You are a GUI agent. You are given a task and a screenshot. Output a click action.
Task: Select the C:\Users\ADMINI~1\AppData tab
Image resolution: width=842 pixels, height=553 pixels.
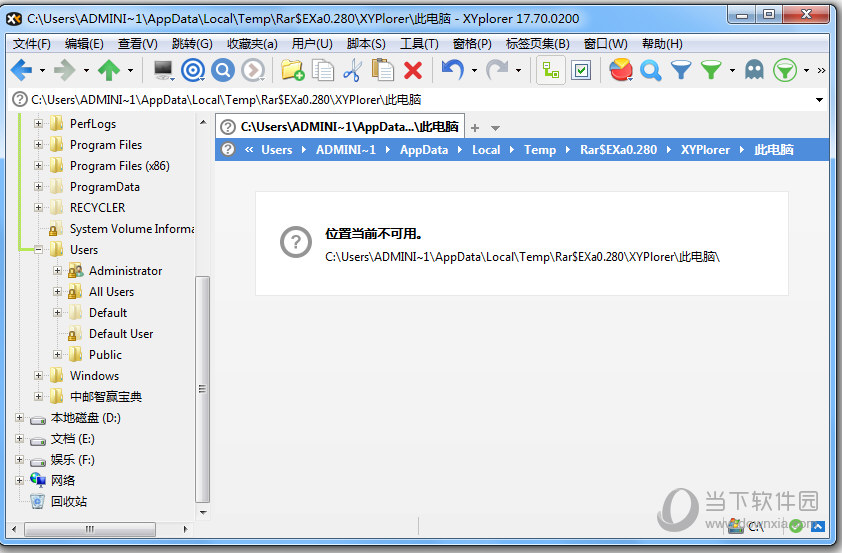340,127
